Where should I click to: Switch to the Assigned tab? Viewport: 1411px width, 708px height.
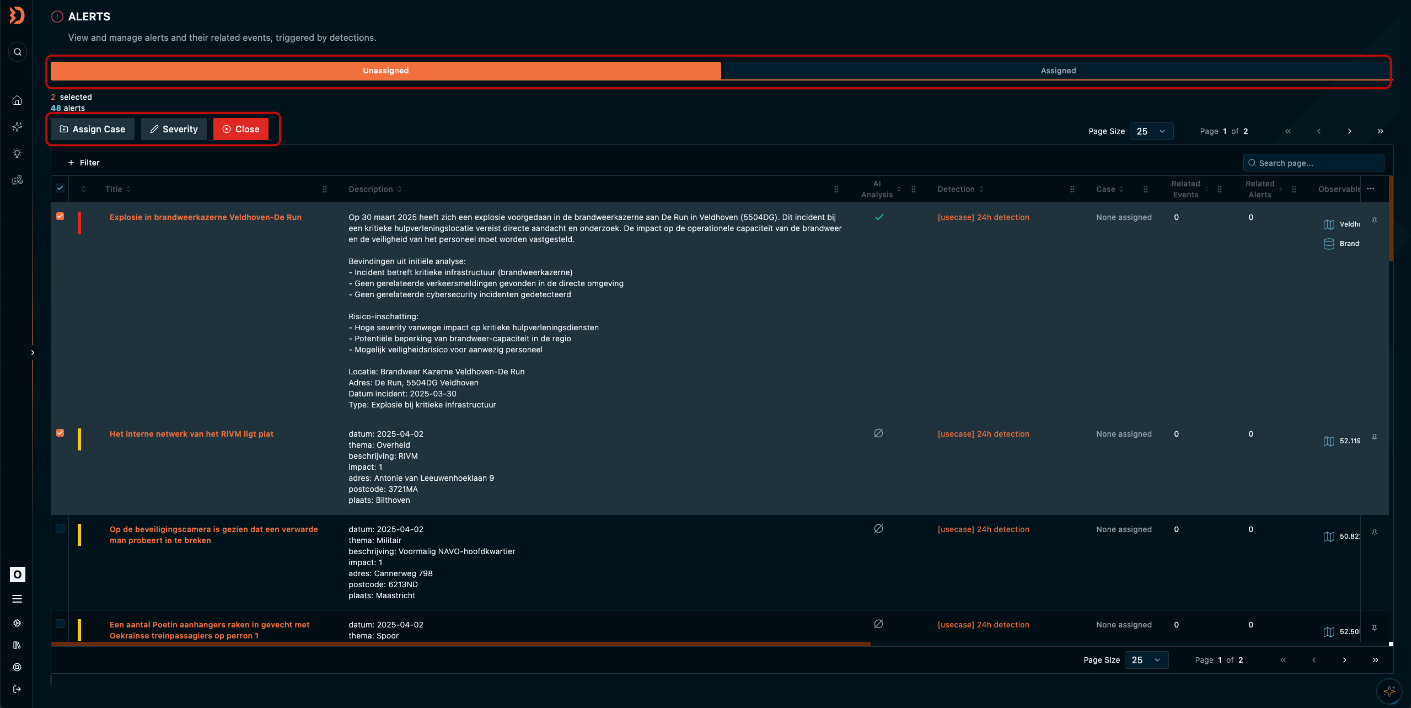(1057, 71)
